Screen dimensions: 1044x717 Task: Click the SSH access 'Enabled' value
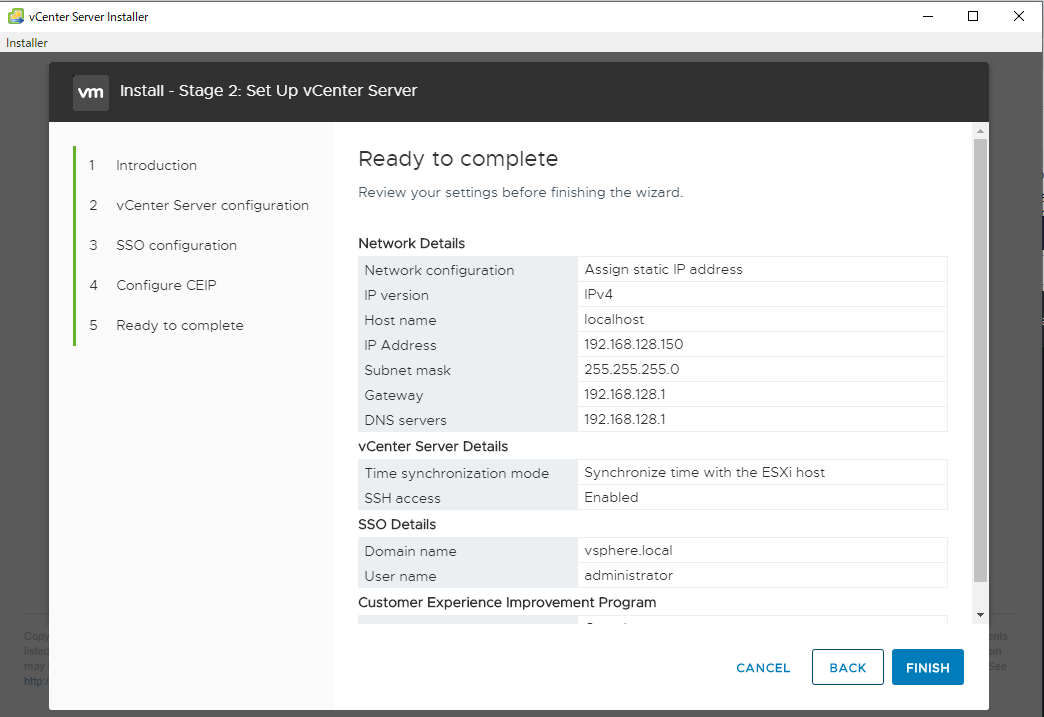pos(611,497)
